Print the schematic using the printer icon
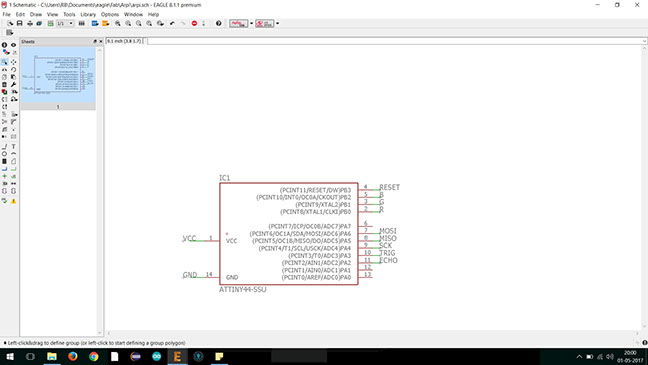Viewport: 648px width, 365px height. click(30, 24)
